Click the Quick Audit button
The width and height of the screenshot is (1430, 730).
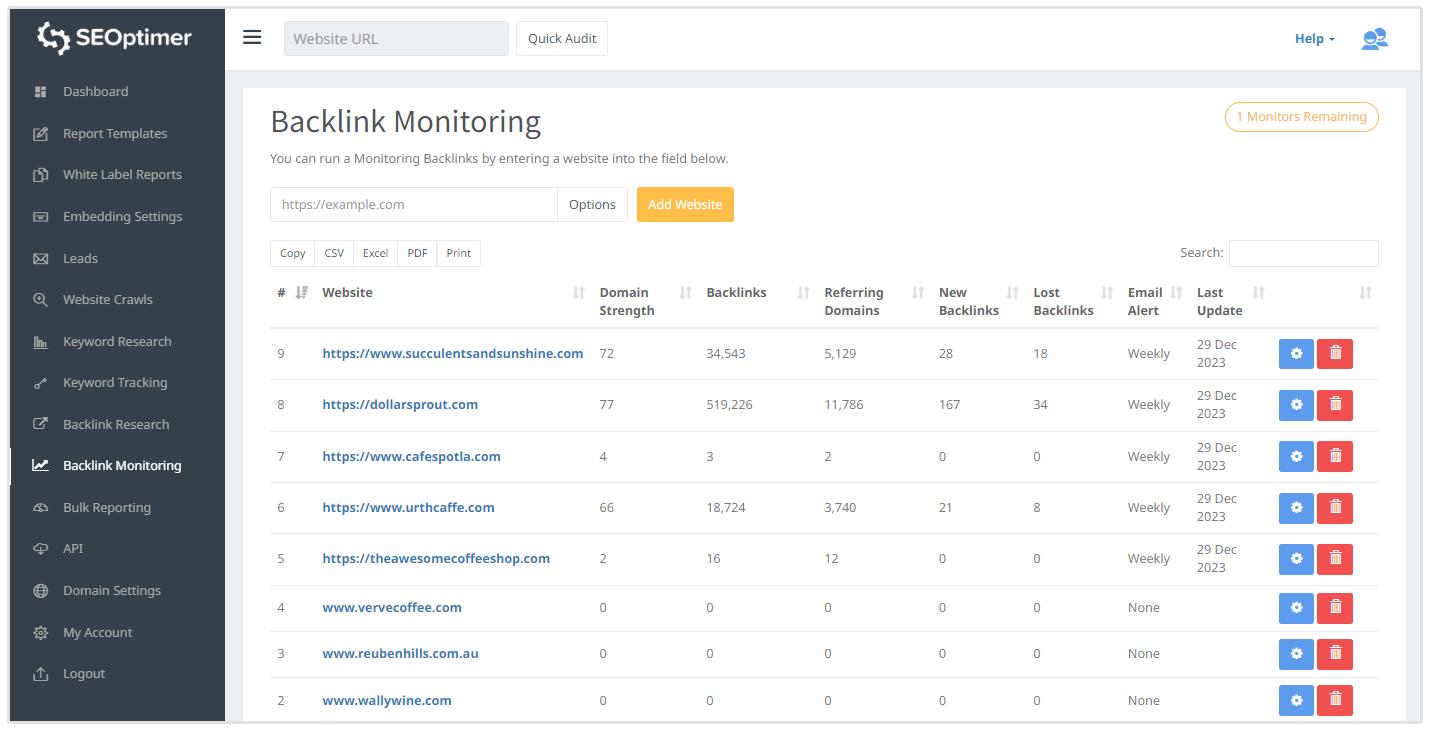pos(562,38)
